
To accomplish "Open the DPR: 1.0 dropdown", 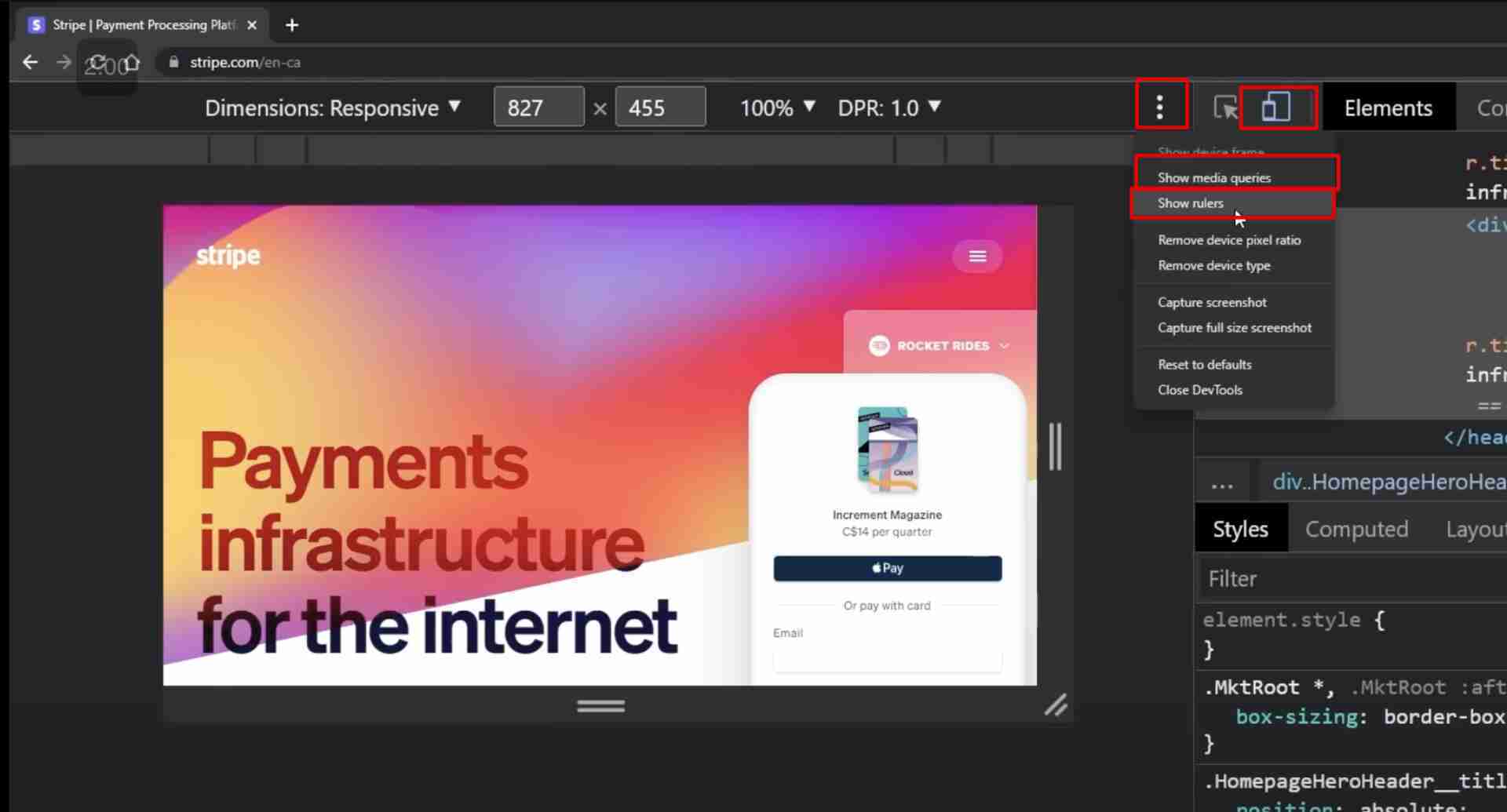I will (x=889, y=107).
